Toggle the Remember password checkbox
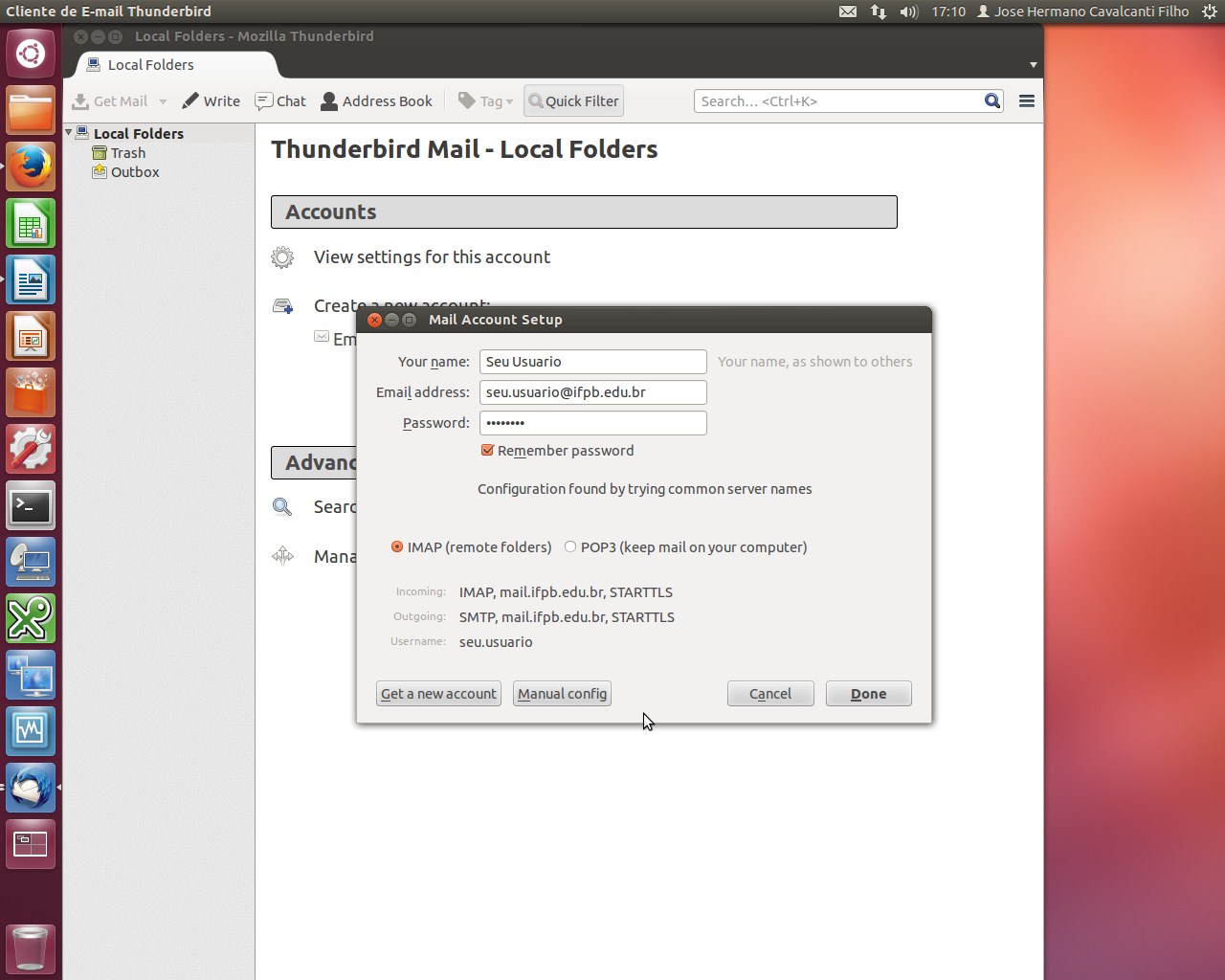1225x980 pixels. [x=487, y=450]
